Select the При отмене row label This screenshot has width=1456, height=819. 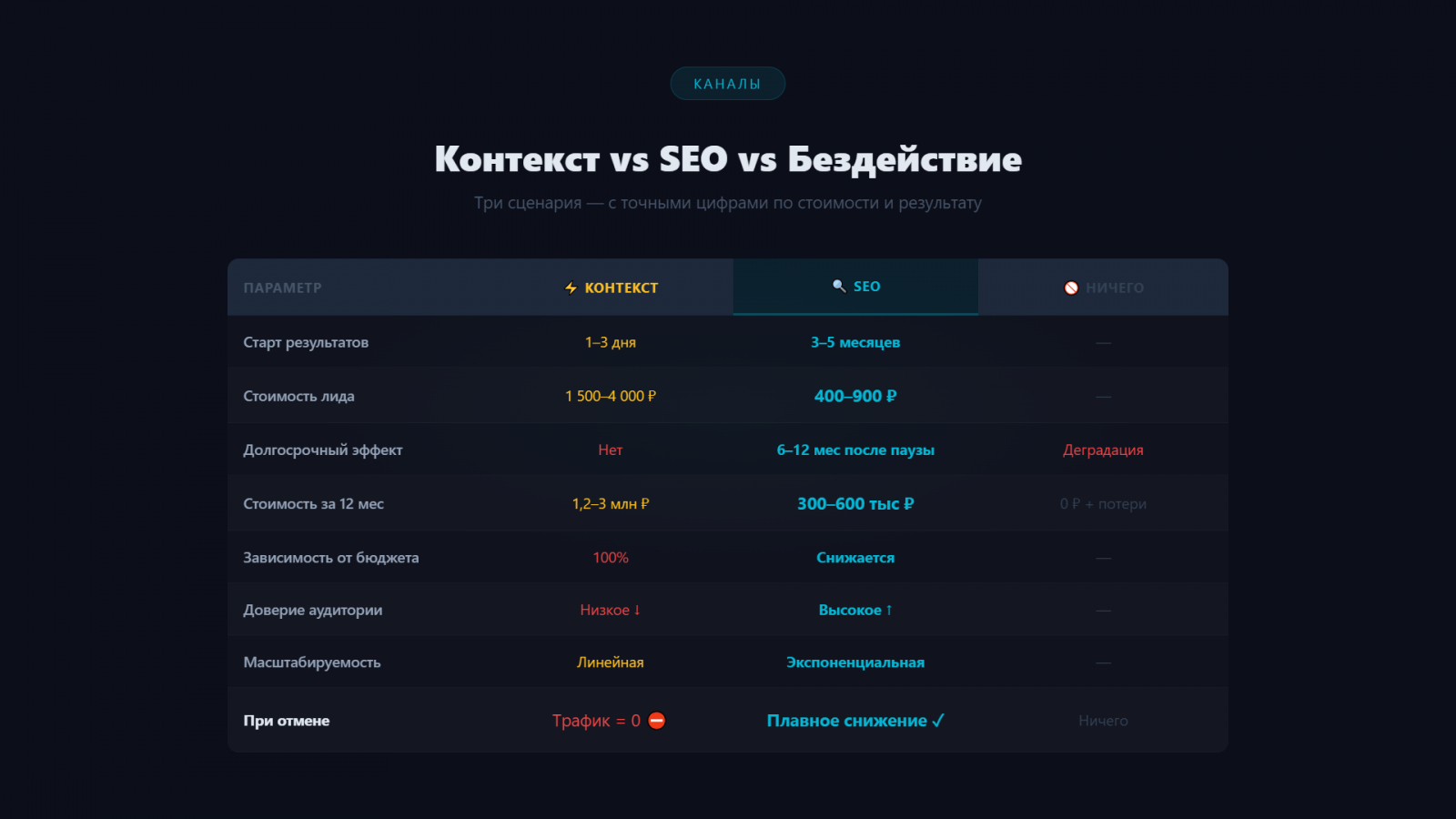click(287, 721)
